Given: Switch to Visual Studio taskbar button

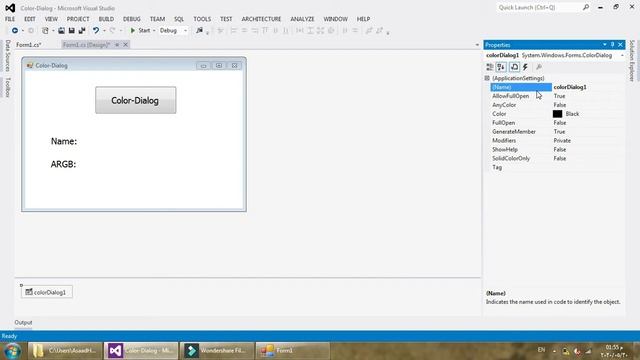Looking at the screenshot, I should 141,351.
